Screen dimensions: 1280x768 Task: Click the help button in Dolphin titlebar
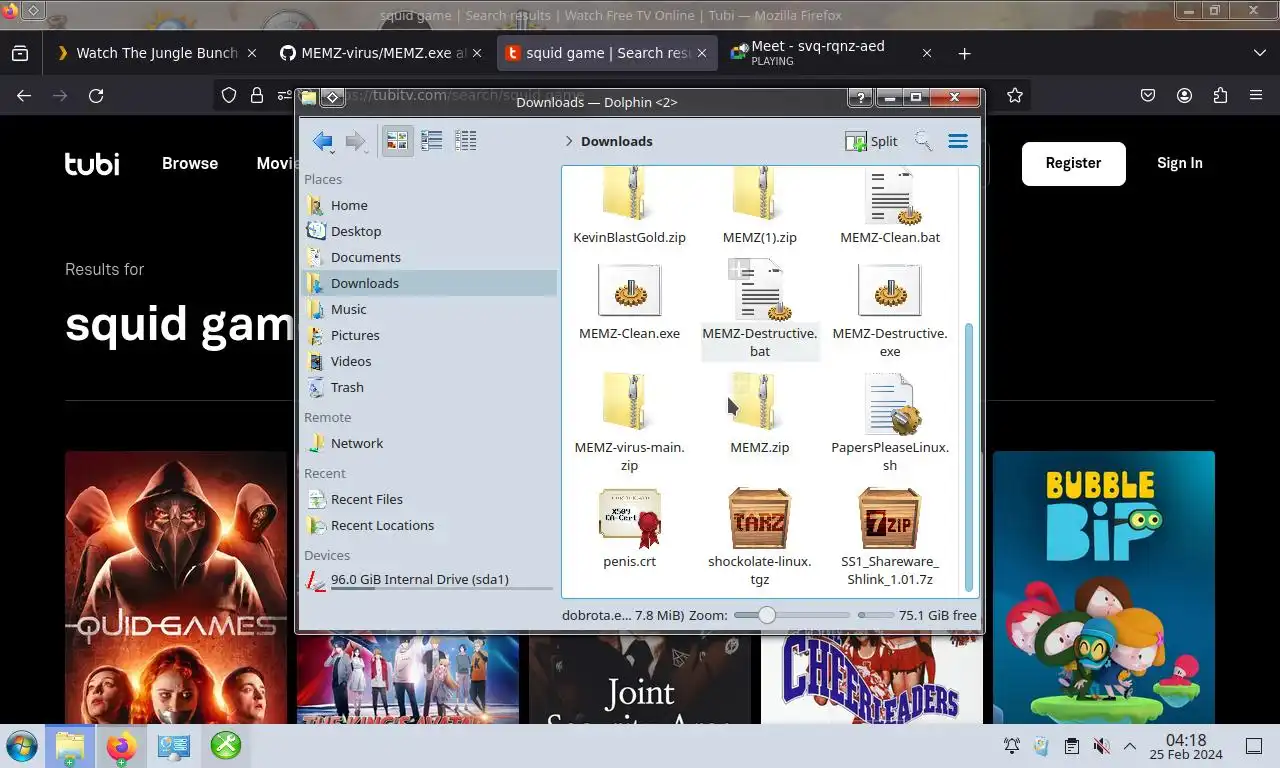[860, 99]
